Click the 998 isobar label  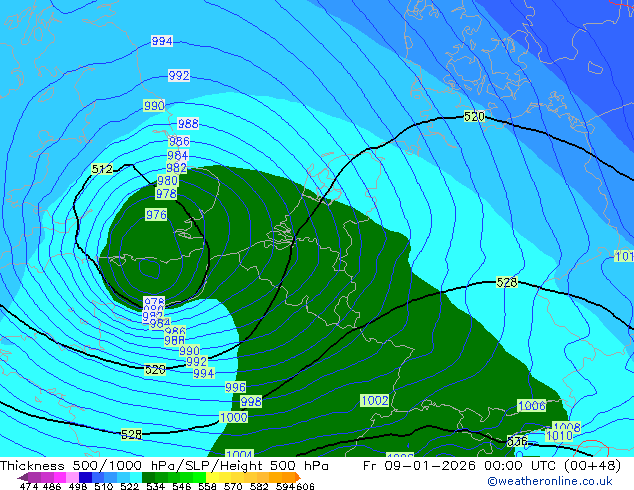click(251, 401)
